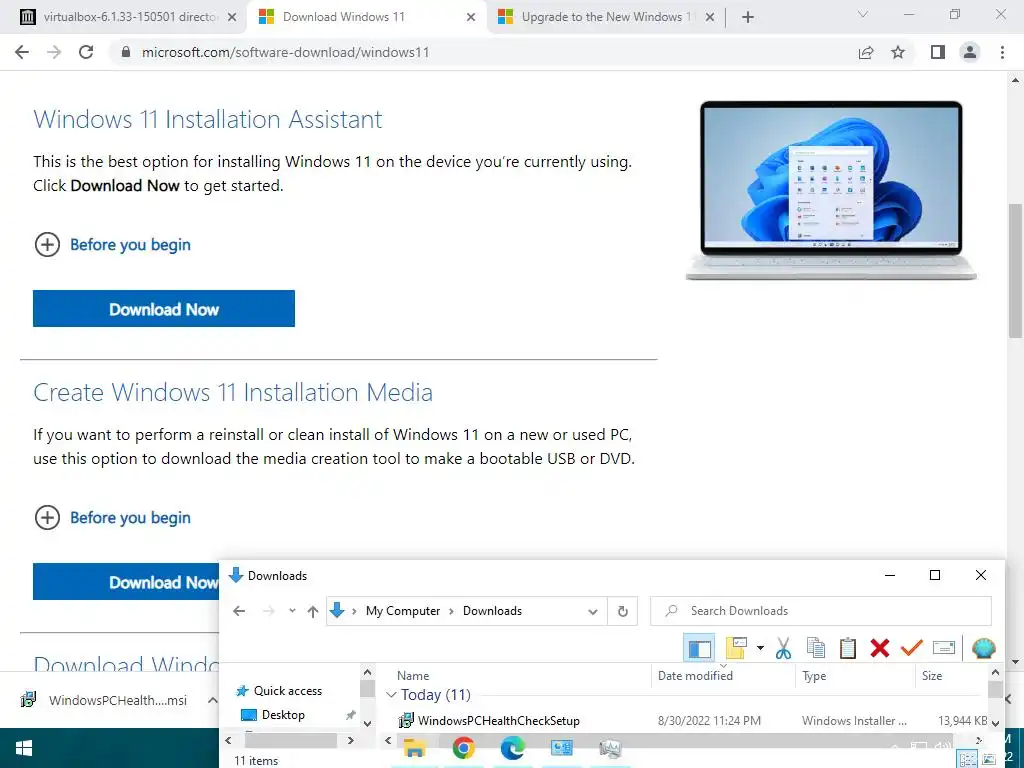1024x768 pixels.
Task: Switch to Upgrade to the New Windows tab
Action: 605,18
